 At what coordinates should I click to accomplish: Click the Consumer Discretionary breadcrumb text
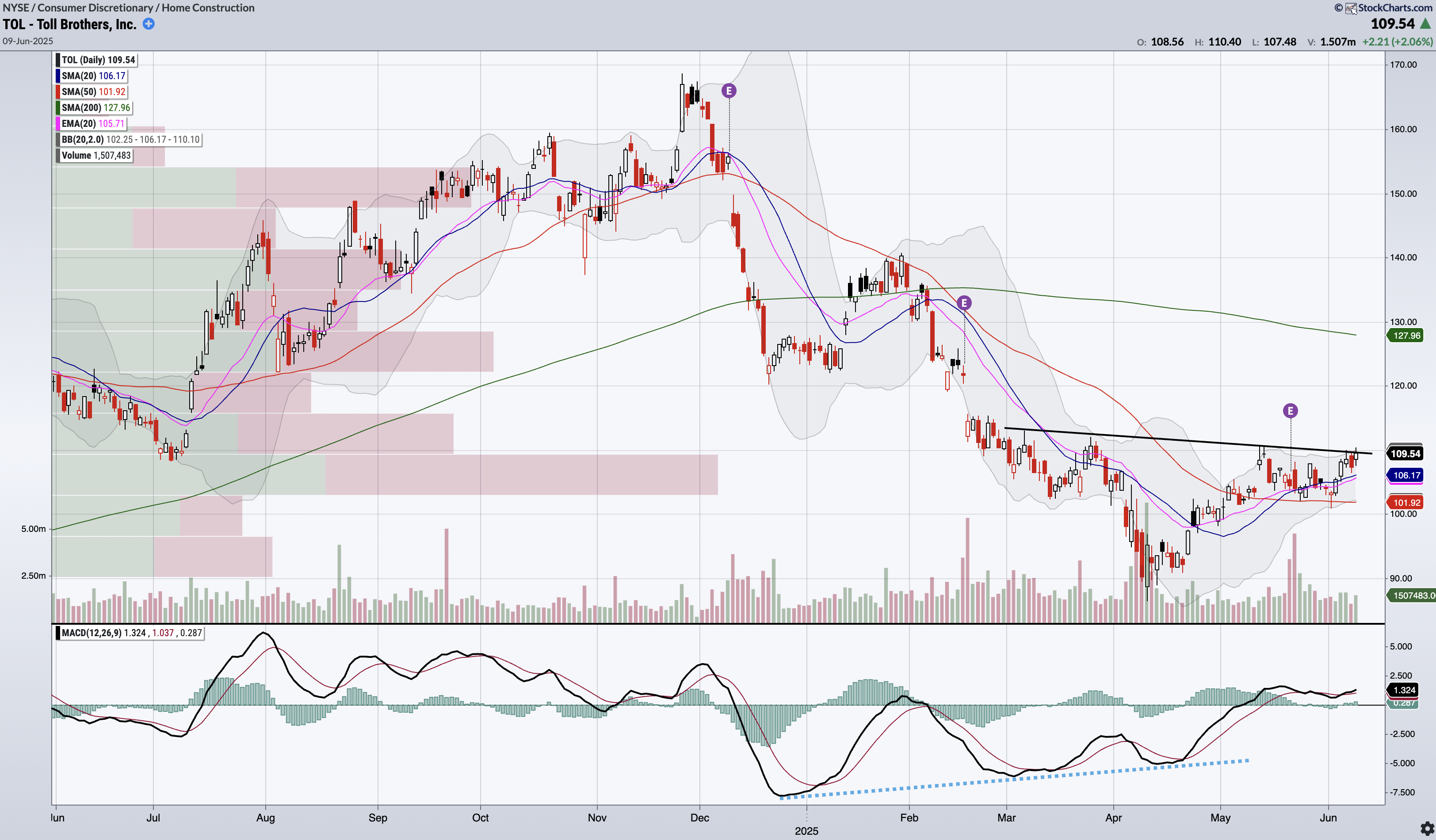click(x=95, y=8)
